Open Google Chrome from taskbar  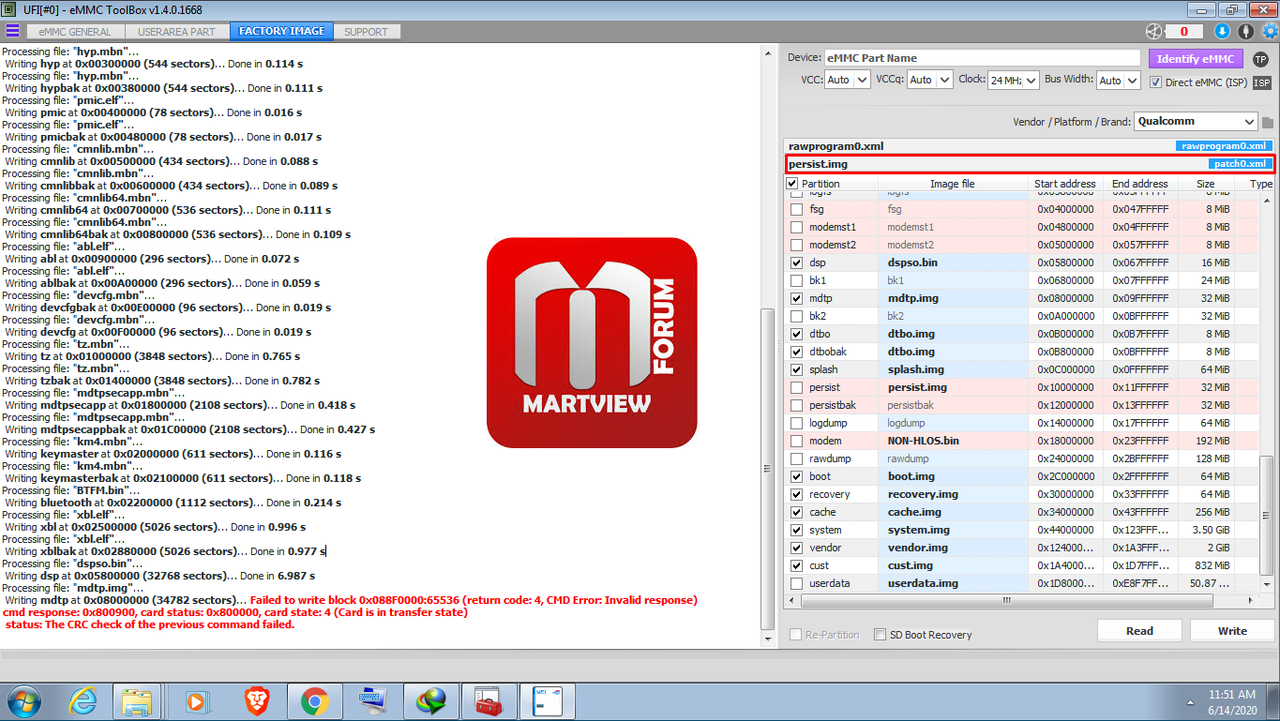coord(314,701)
